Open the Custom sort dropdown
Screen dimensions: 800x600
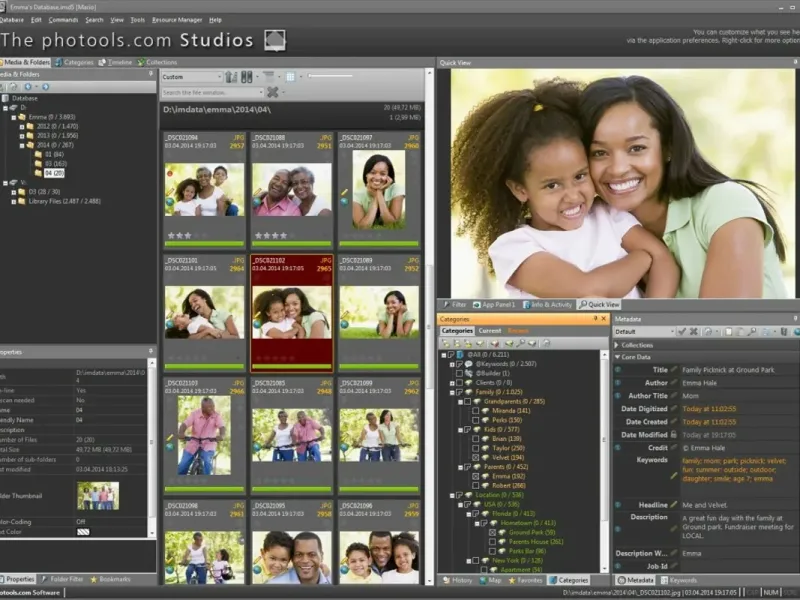pyautogui.click(x=191, y=77)
